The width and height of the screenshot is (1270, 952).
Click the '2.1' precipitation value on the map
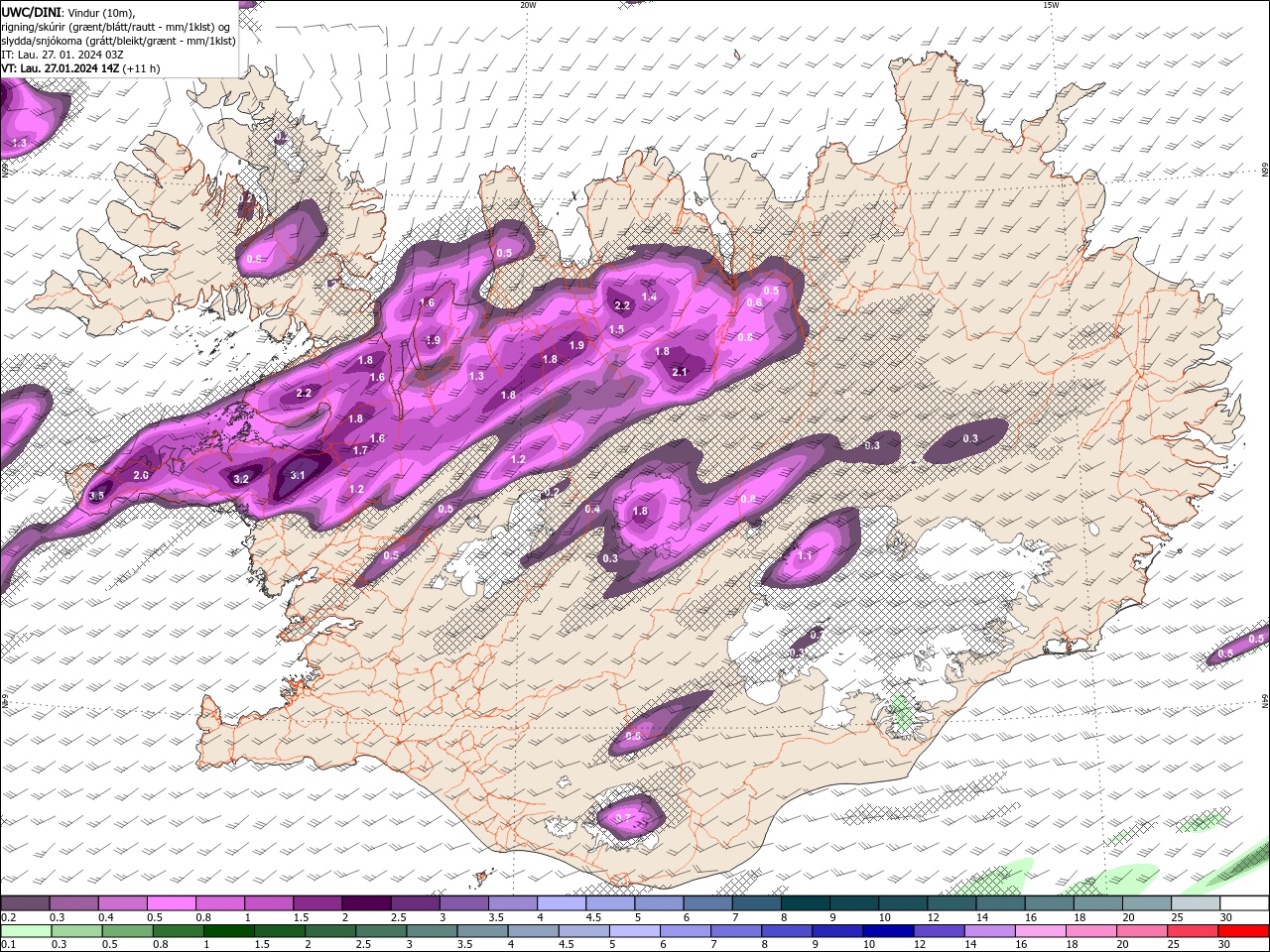coord(680,372)
